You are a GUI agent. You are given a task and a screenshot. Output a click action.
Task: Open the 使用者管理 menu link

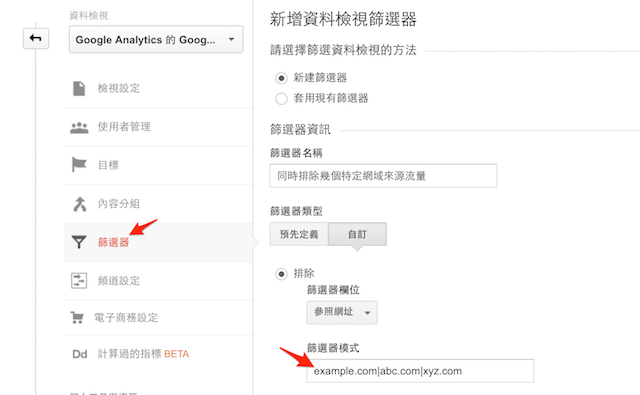(124, 127)
